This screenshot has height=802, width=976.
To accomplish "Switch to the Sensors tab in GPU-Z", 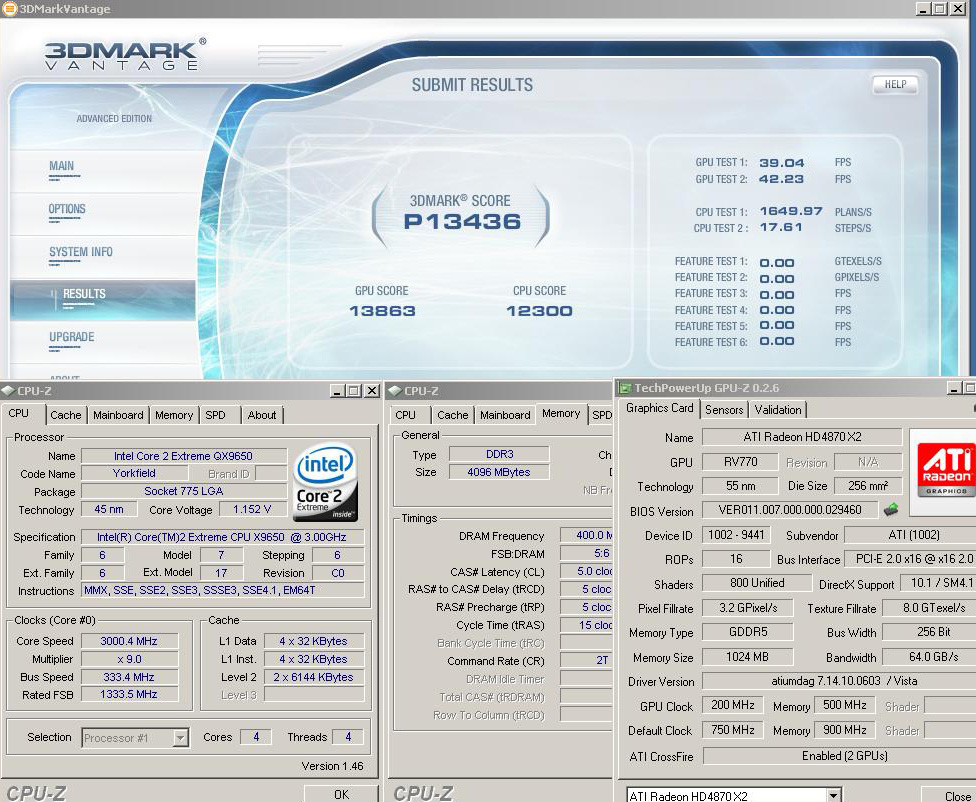I will pyautogui.click(x=724, y=409).
